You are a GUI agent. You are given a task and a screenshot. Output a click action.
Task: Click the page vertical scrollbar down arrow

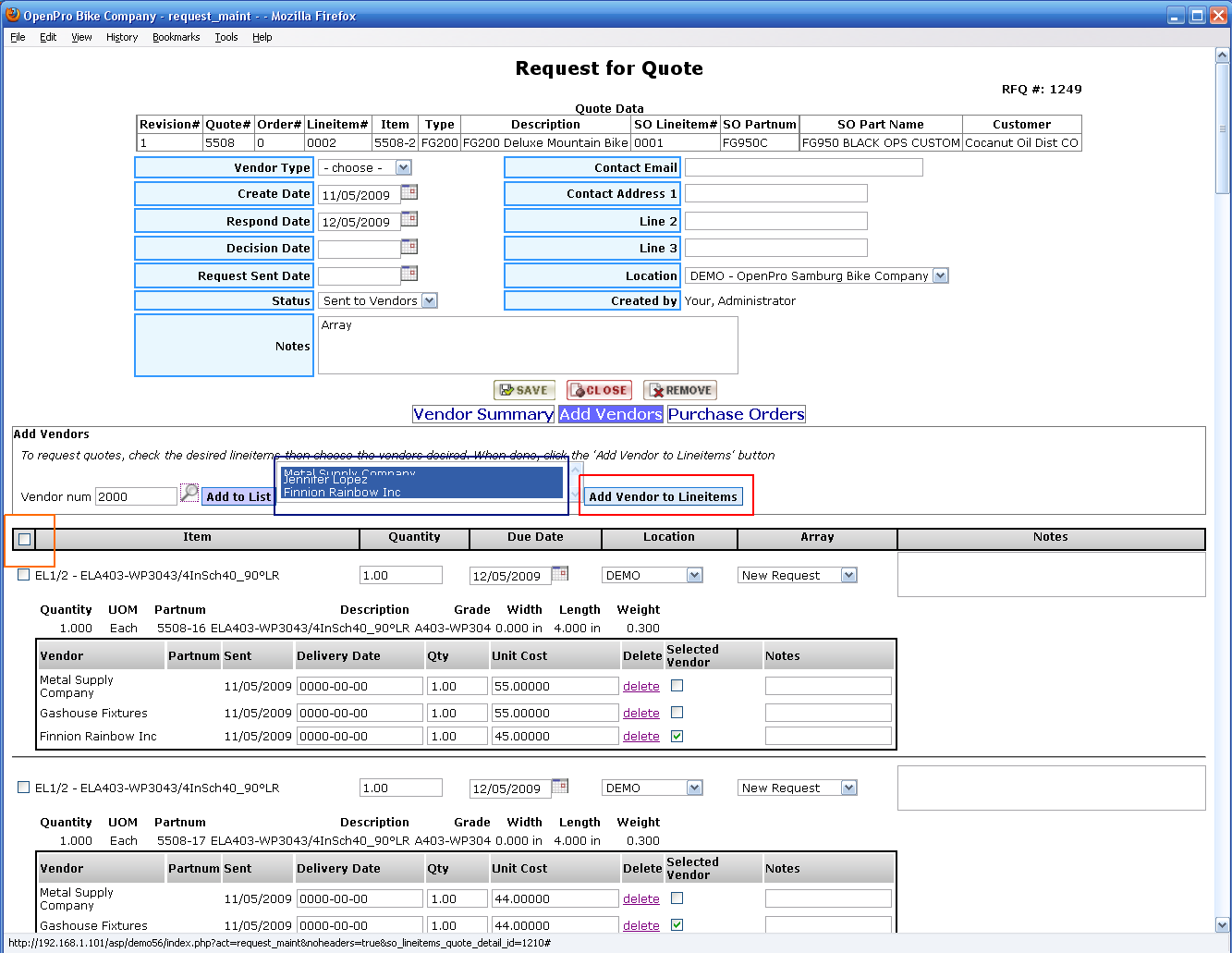tap(1222, 924)
